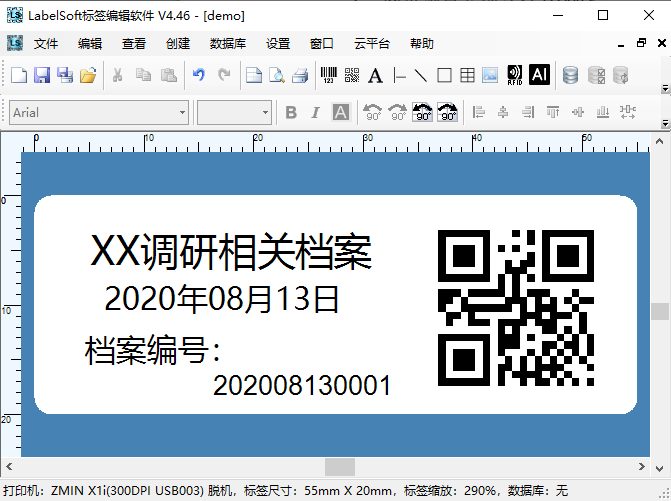
Task: Toggle bold formatting
Action: click(291, 113)
